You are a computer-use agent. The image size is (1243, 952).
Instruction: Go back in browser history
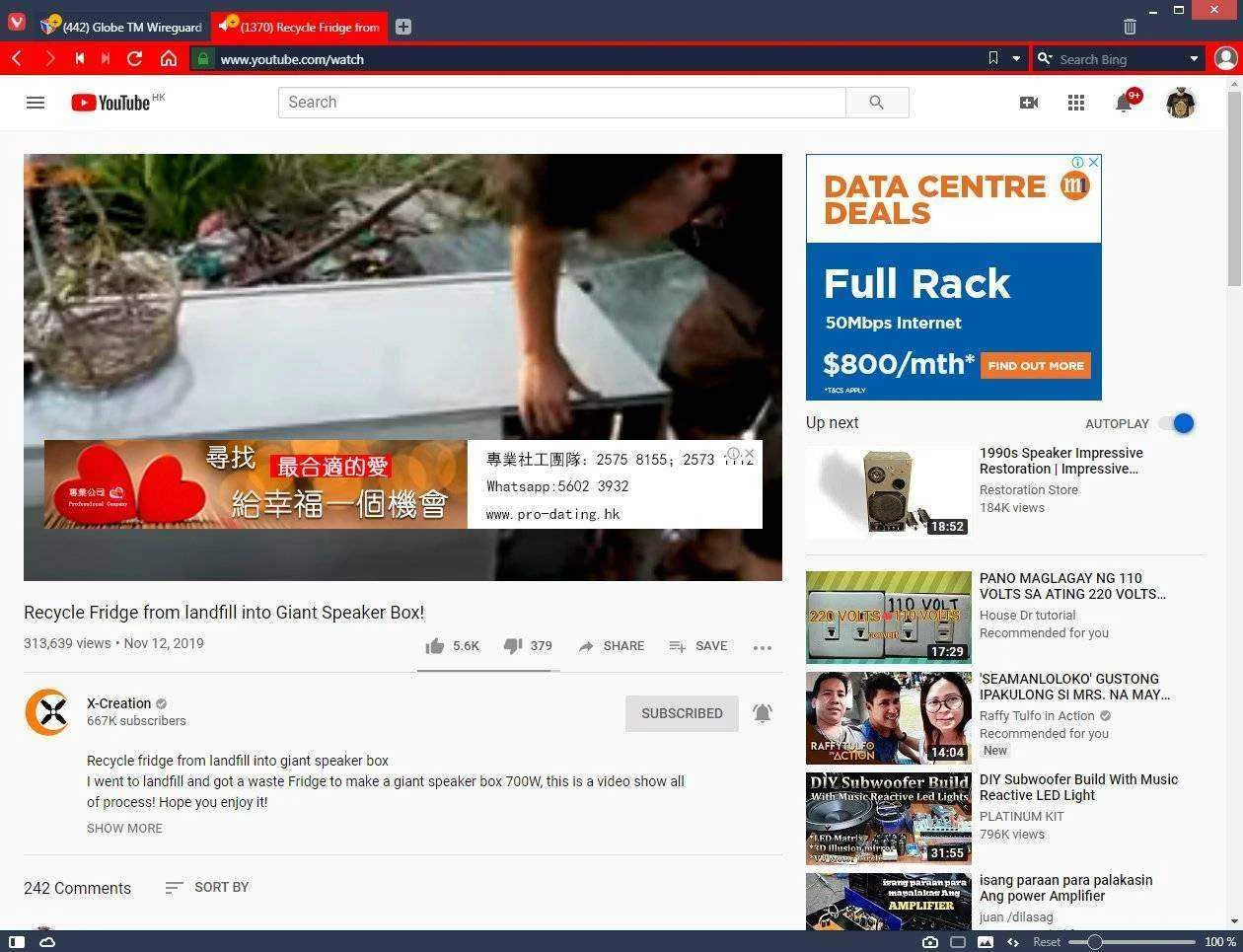(17, 59)
